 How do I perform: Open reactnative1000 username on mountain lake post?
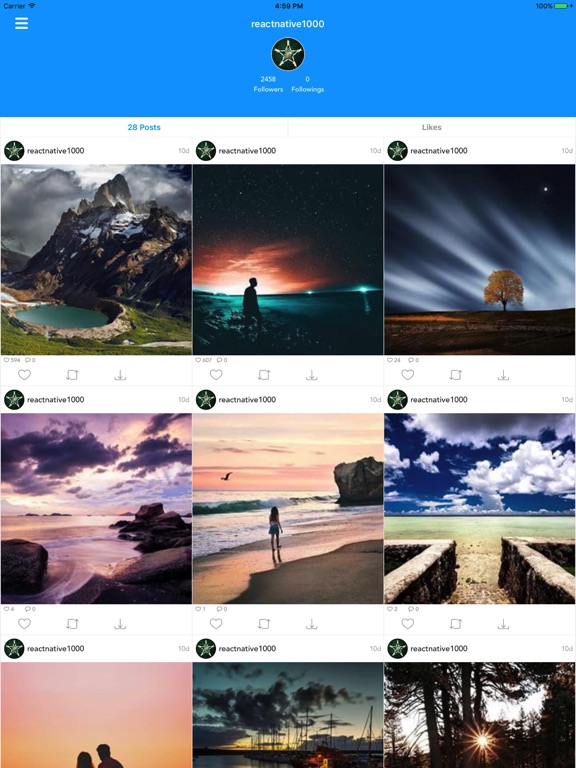coord(56,151)
